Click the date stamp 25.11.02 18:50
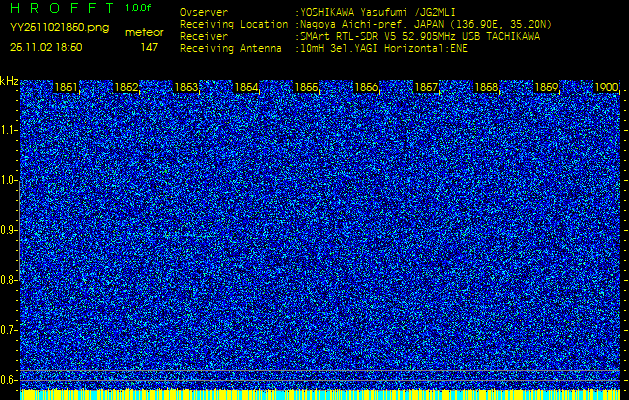 [x=46, y=47]
